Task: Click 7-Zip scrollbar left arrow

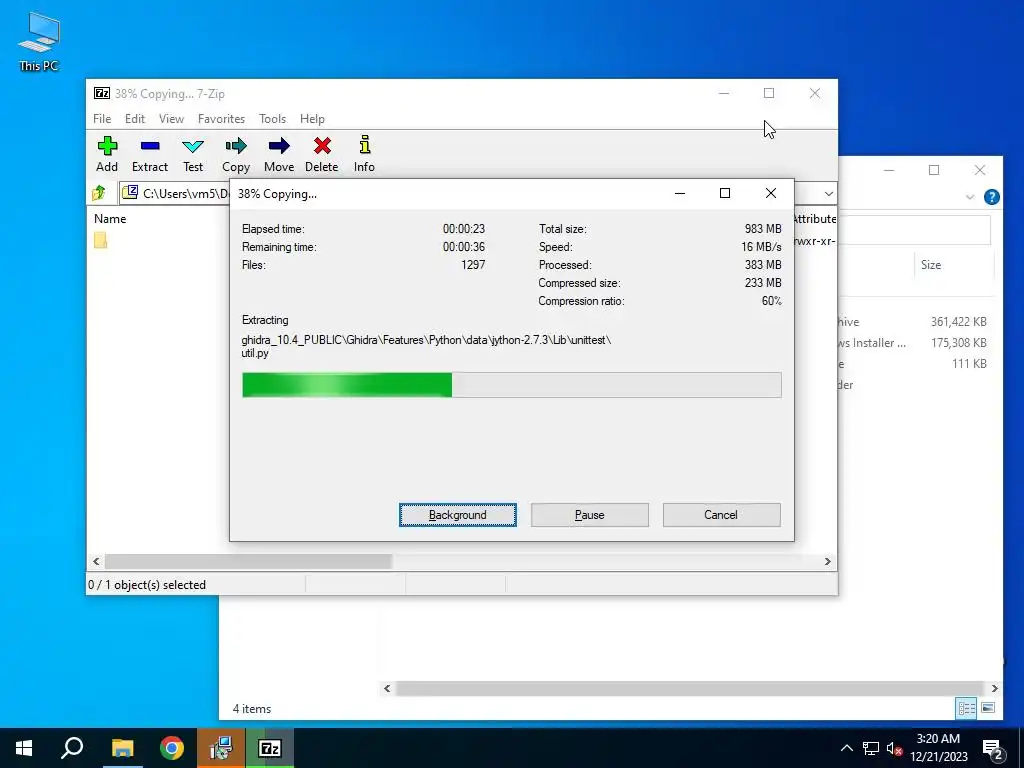Action: [96, 562]
